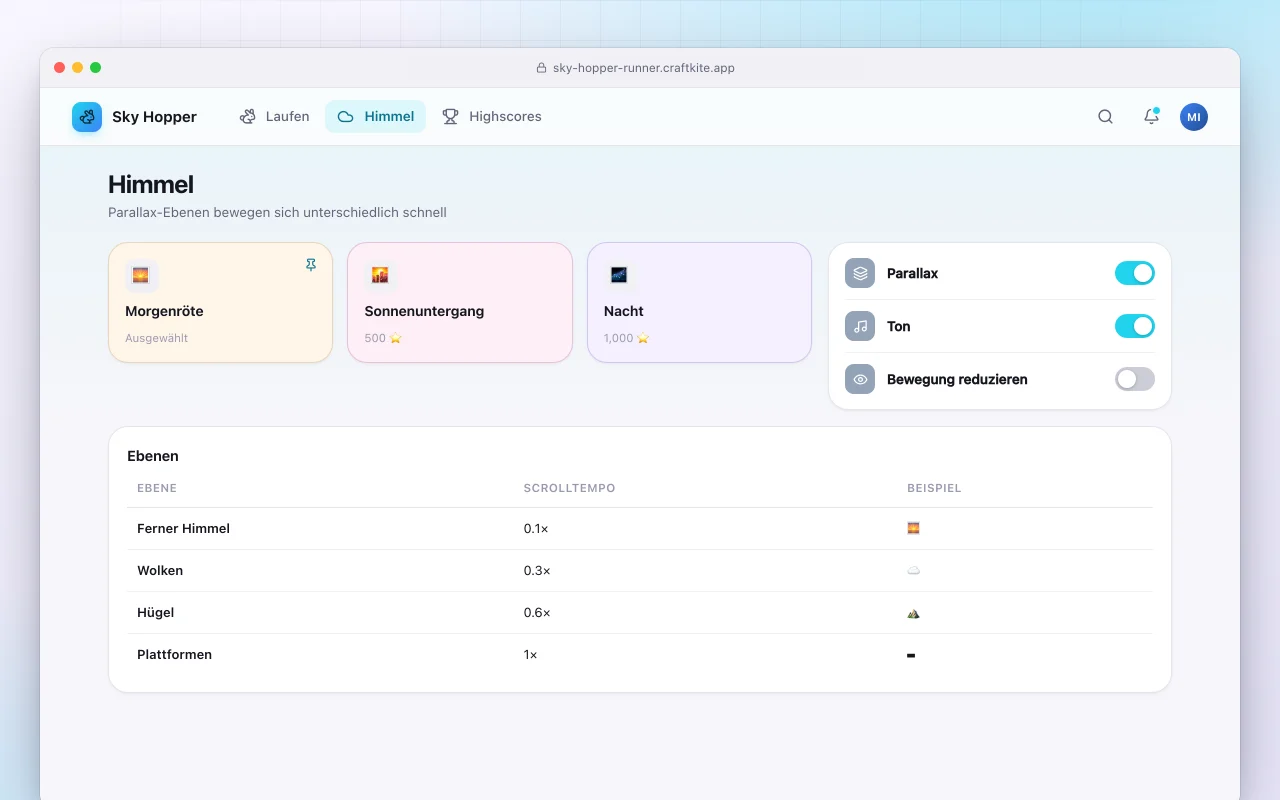Click the Ferner Himmel row label

click(x=183, y=528)
